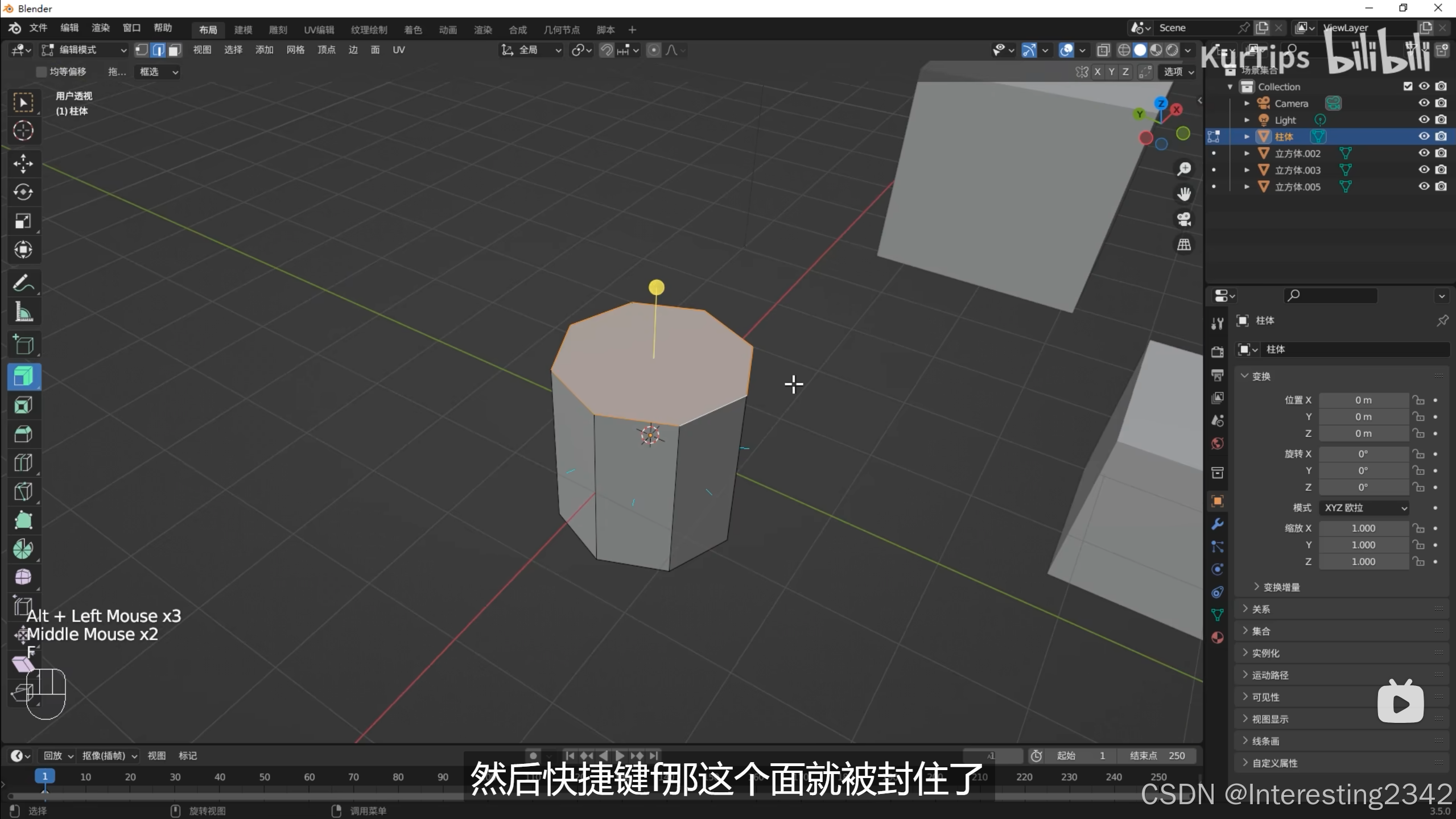This screenshot has height=819, width=1456.
Task: Hide the Light object in outliner
Action: tap(1424, 119)
